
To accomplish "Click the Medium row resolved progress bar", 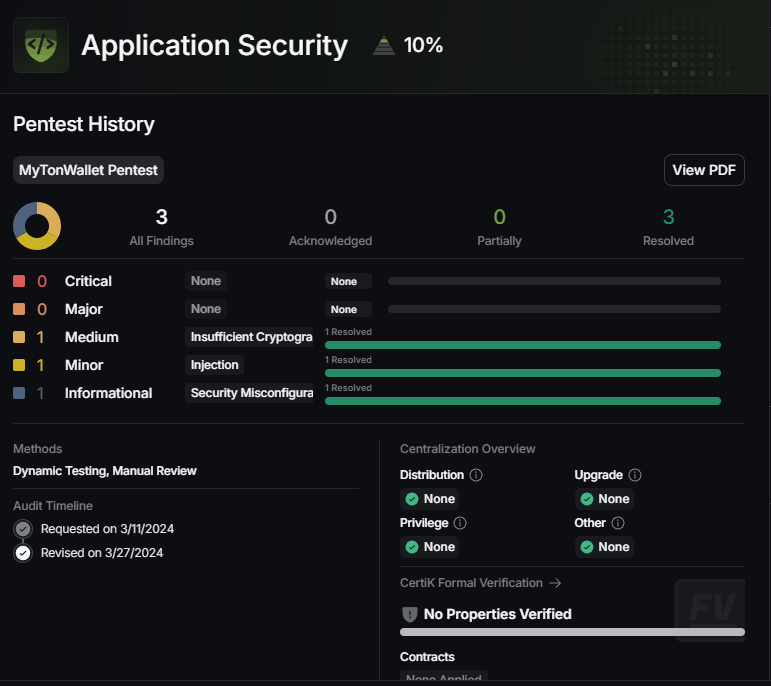I will (x=523, y=345).
